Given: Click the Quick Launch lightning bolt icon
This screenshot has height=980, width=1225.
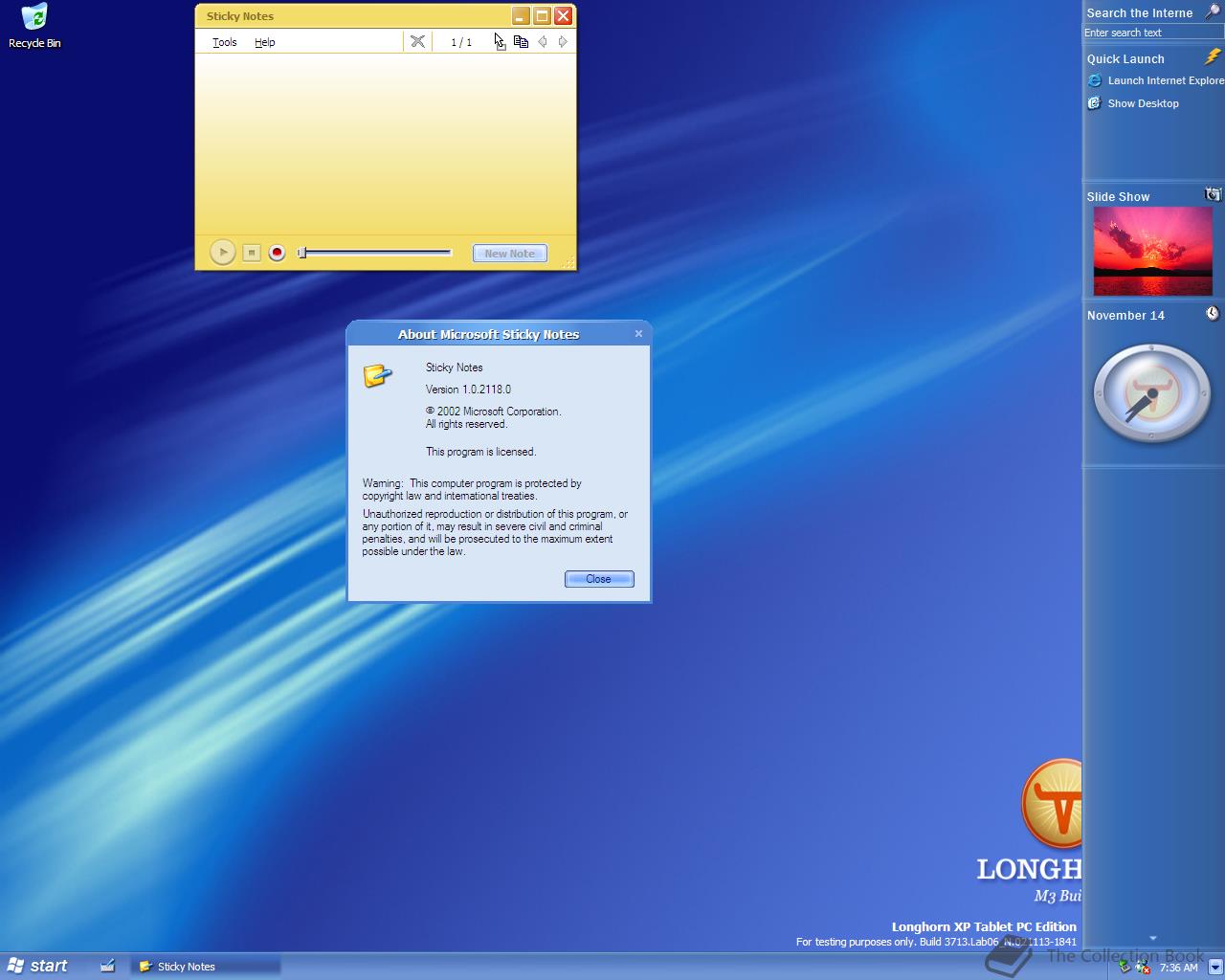Looking at the screenshot, I should 1213,57.
